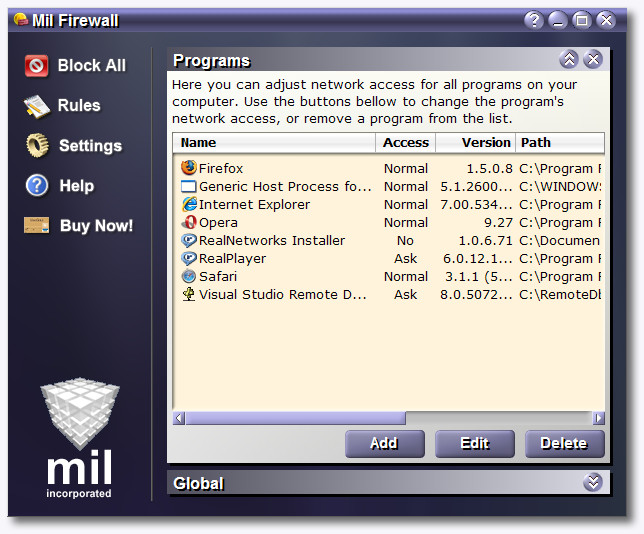
Task: Select the Firefox row name
Action: pos(221,168)
